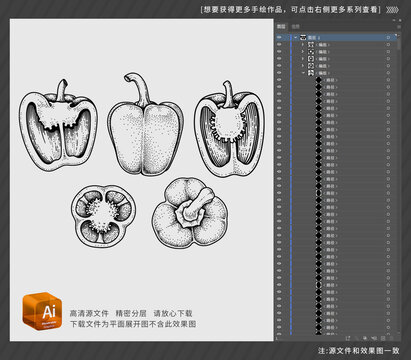The image size is (411, 360).
Task: Toggle eye icon of the third collapsed 编组 group
Action: pyautogui.click(x=279, y=59)
